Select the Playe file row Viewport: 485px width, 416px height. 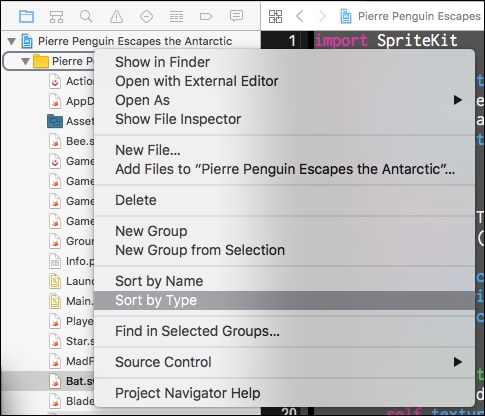coord(48,321)
